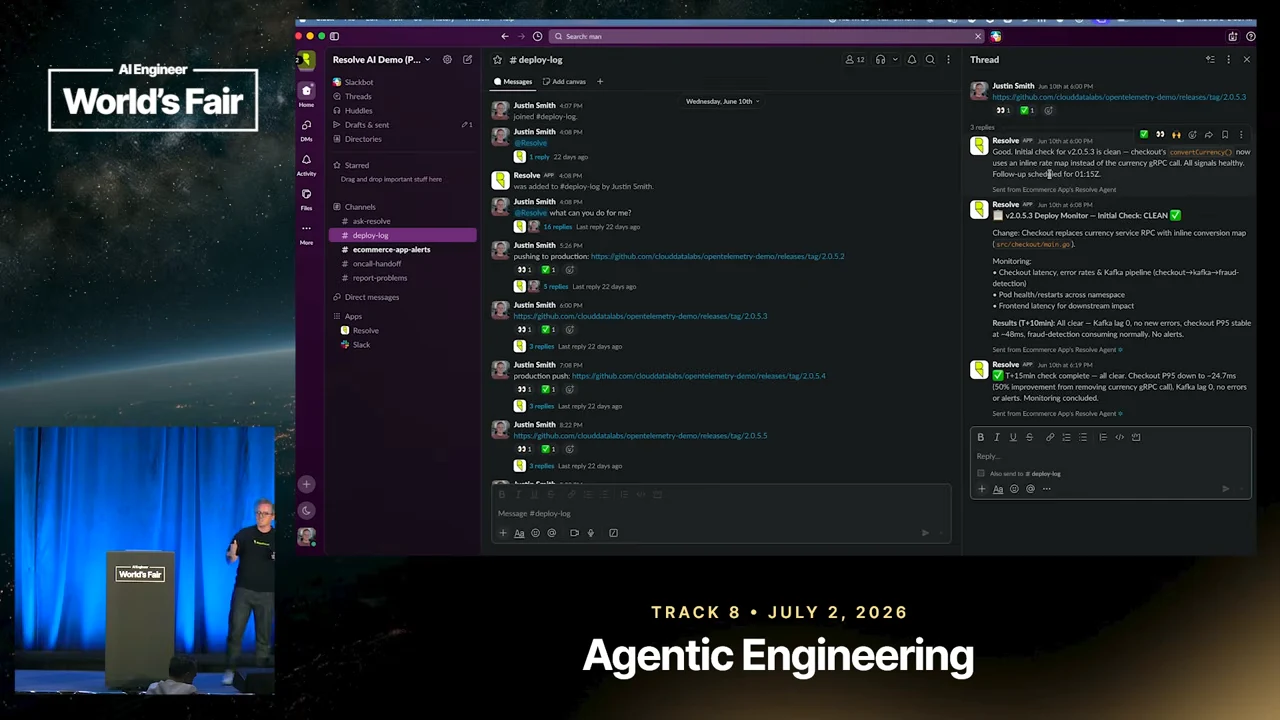The width and height of the screenshot is (1280, 720).
Task: Toggle checkmark reaction on 2.0.5.5 message
Action: point(547,449)
